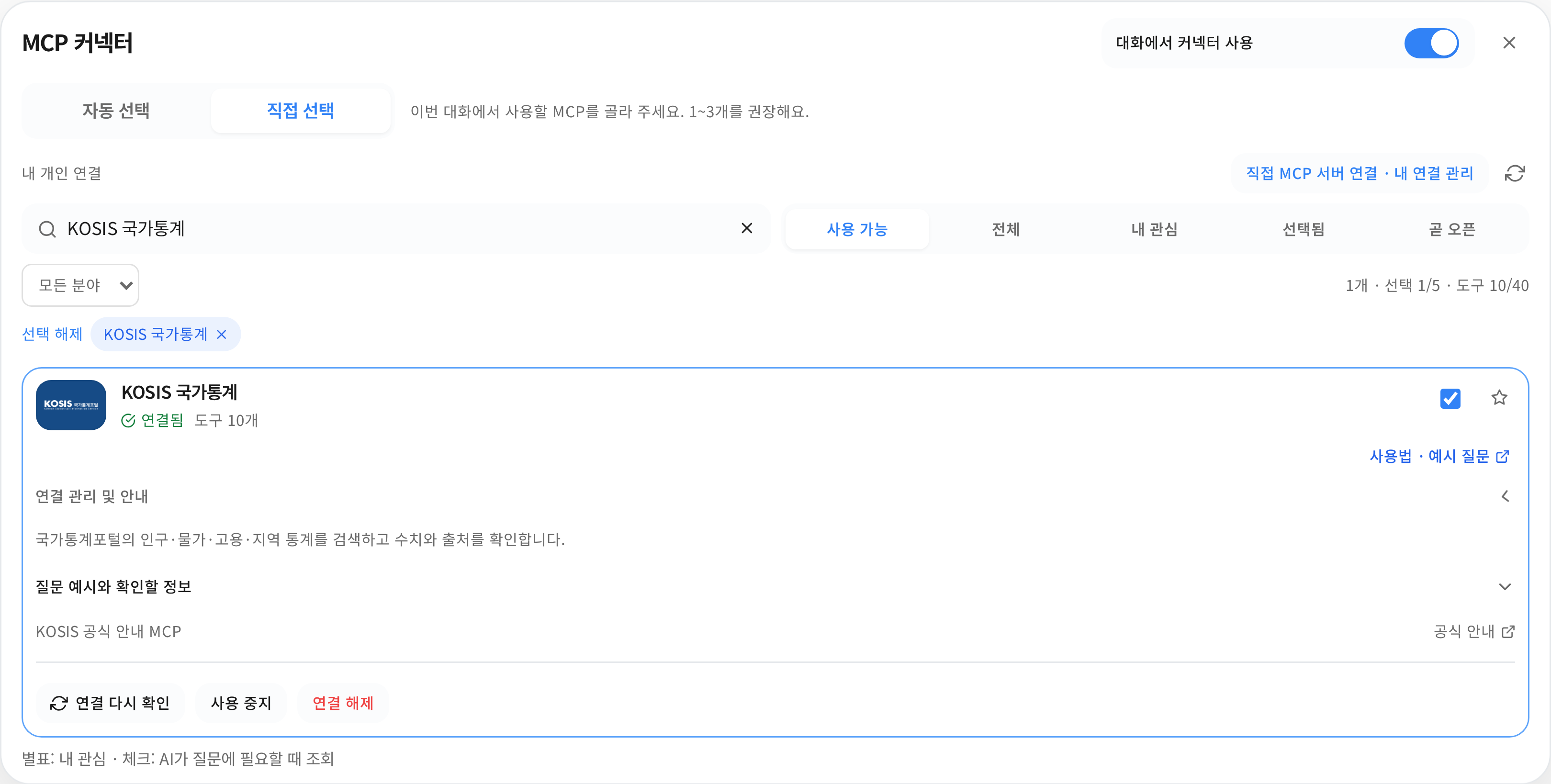Open the 내 관심 filter tab
This screenshot has width=1551, height=784.
click(1154, 229)
